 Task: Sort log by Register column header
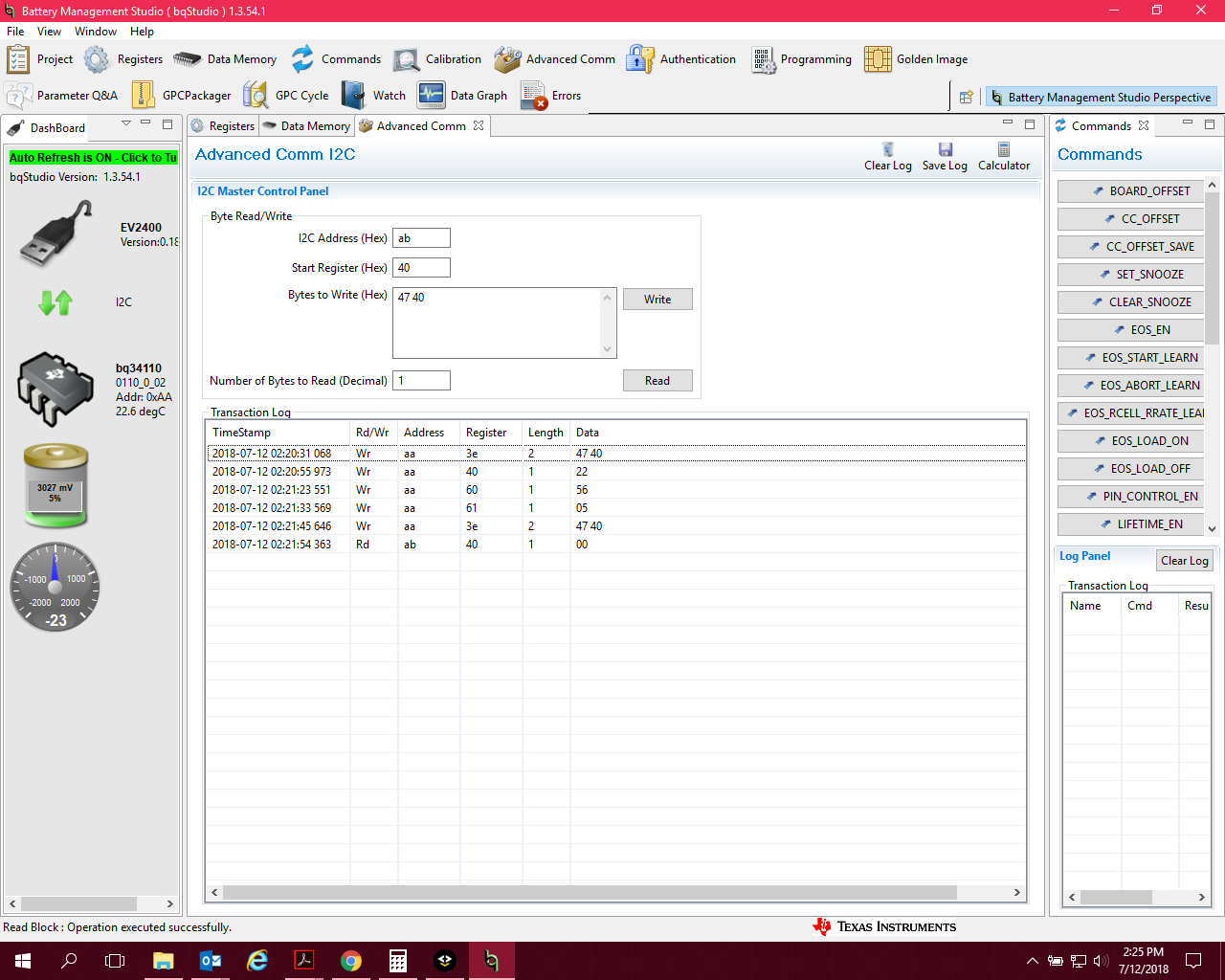pos(490,433)
